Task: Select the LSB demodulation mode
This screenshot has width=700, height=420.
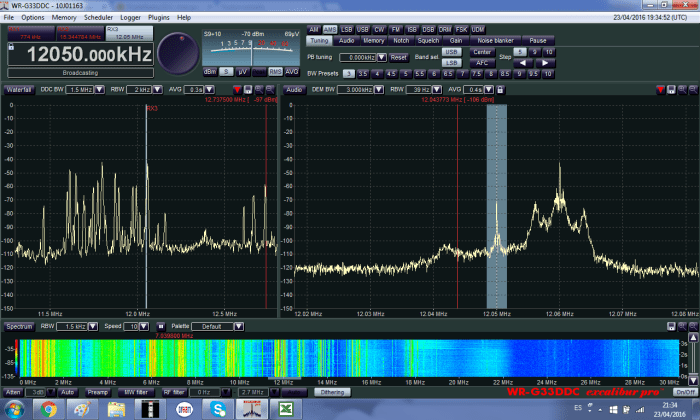Action: pos(348,29)
